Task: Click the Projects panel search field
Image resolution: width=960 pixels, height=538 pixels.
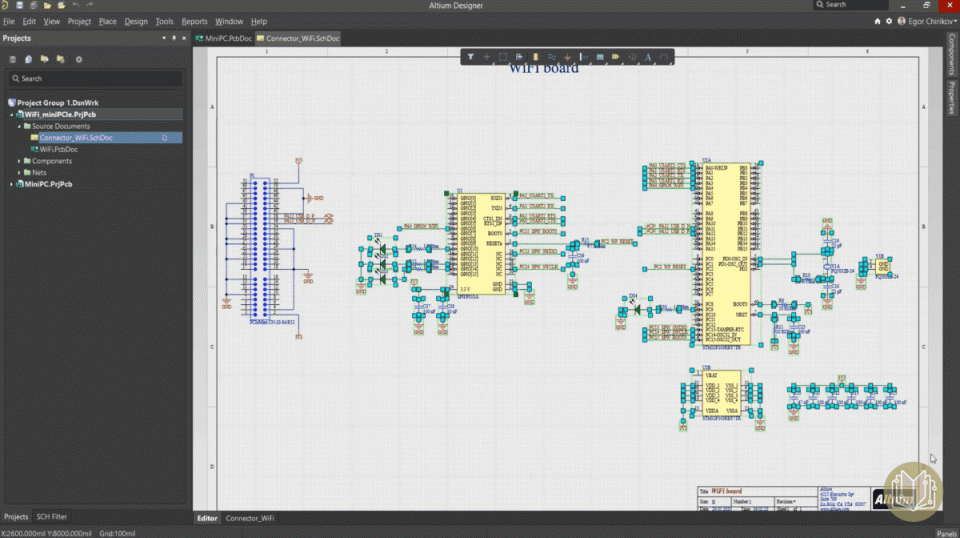Action: click(x=95, y=78)
